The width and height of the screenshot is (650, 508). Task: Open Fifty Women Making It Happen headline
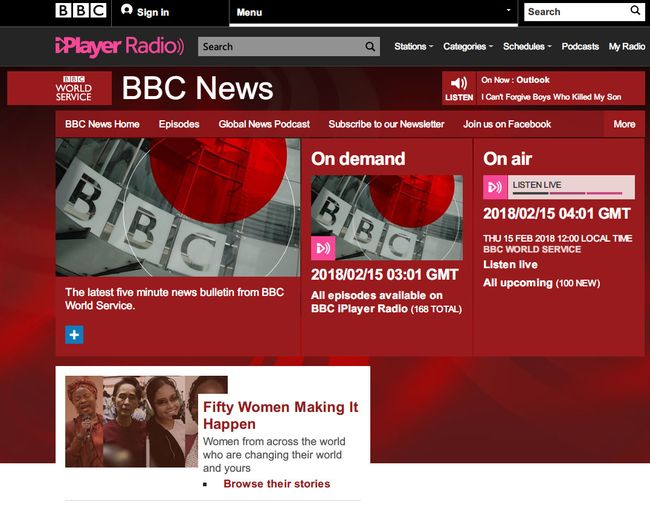(x=281, y=416)
